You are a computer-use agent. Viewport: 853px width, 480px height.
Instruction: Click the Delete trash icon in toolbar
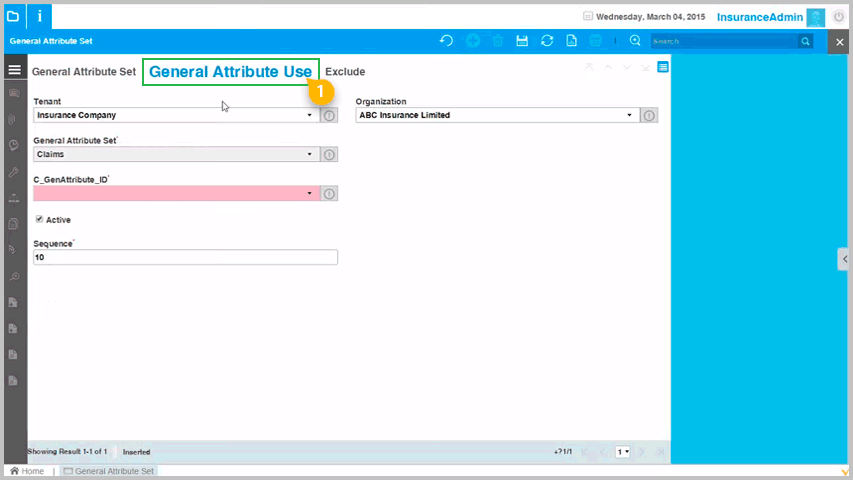pyautogui.click(x=498, y=41)
